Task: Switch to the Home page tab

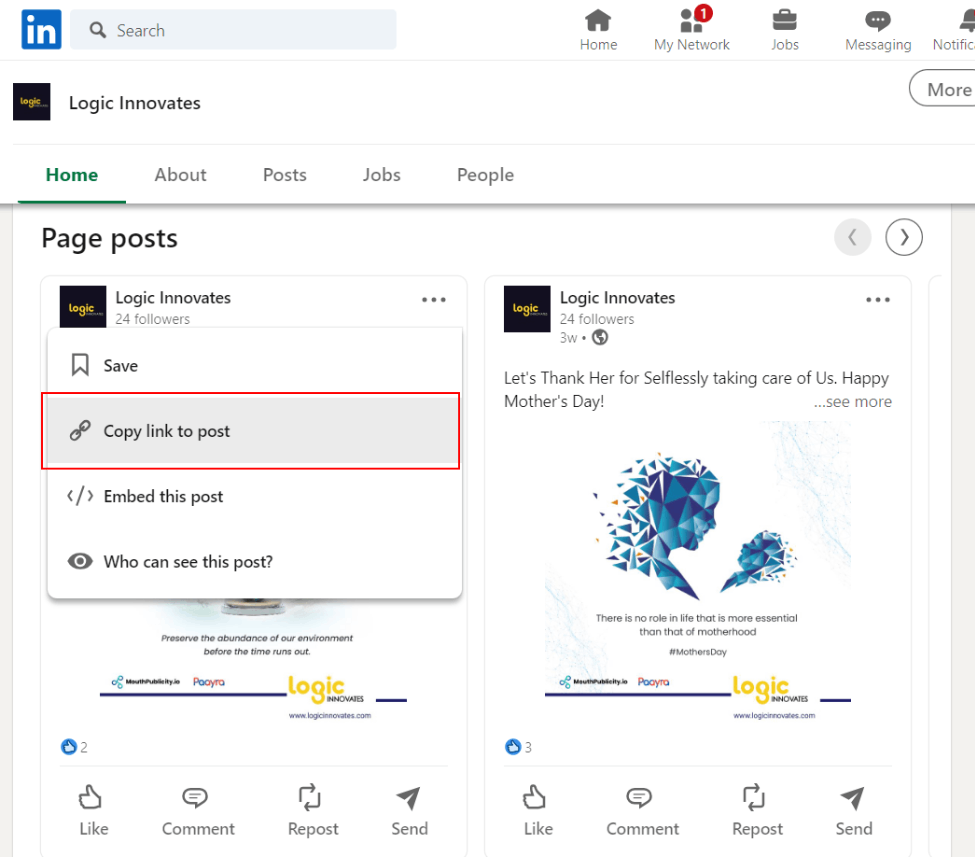Action: [72, 175]
